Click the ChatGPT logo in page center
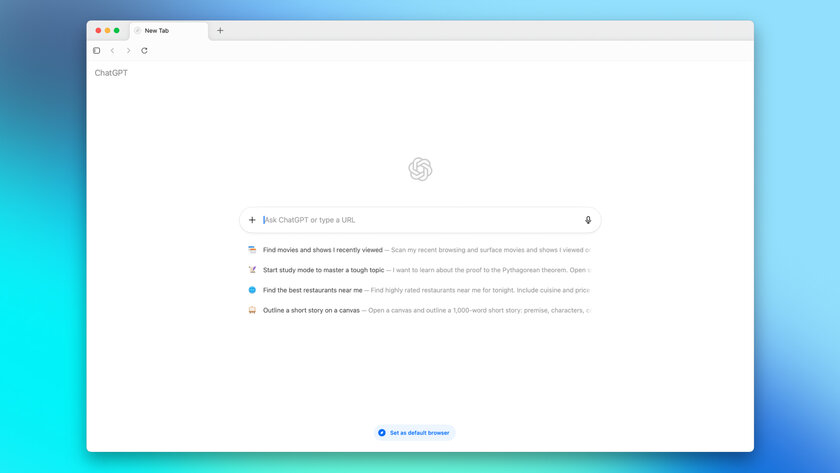 point(420,169)
